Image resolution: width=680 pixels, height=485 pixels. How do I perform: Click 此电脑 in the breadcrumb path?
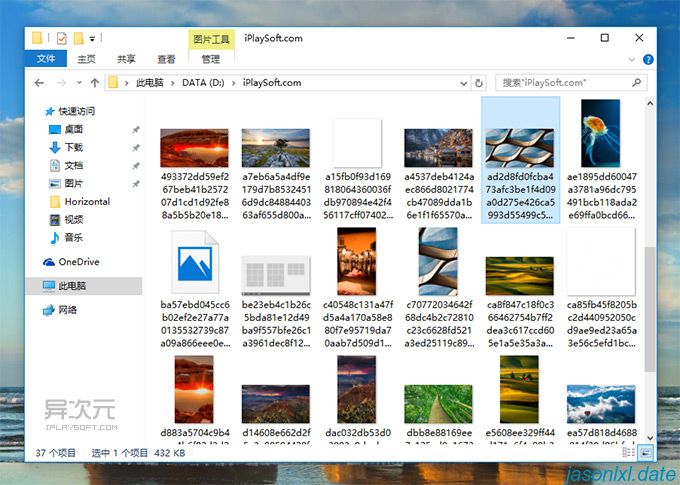(150, 82)
